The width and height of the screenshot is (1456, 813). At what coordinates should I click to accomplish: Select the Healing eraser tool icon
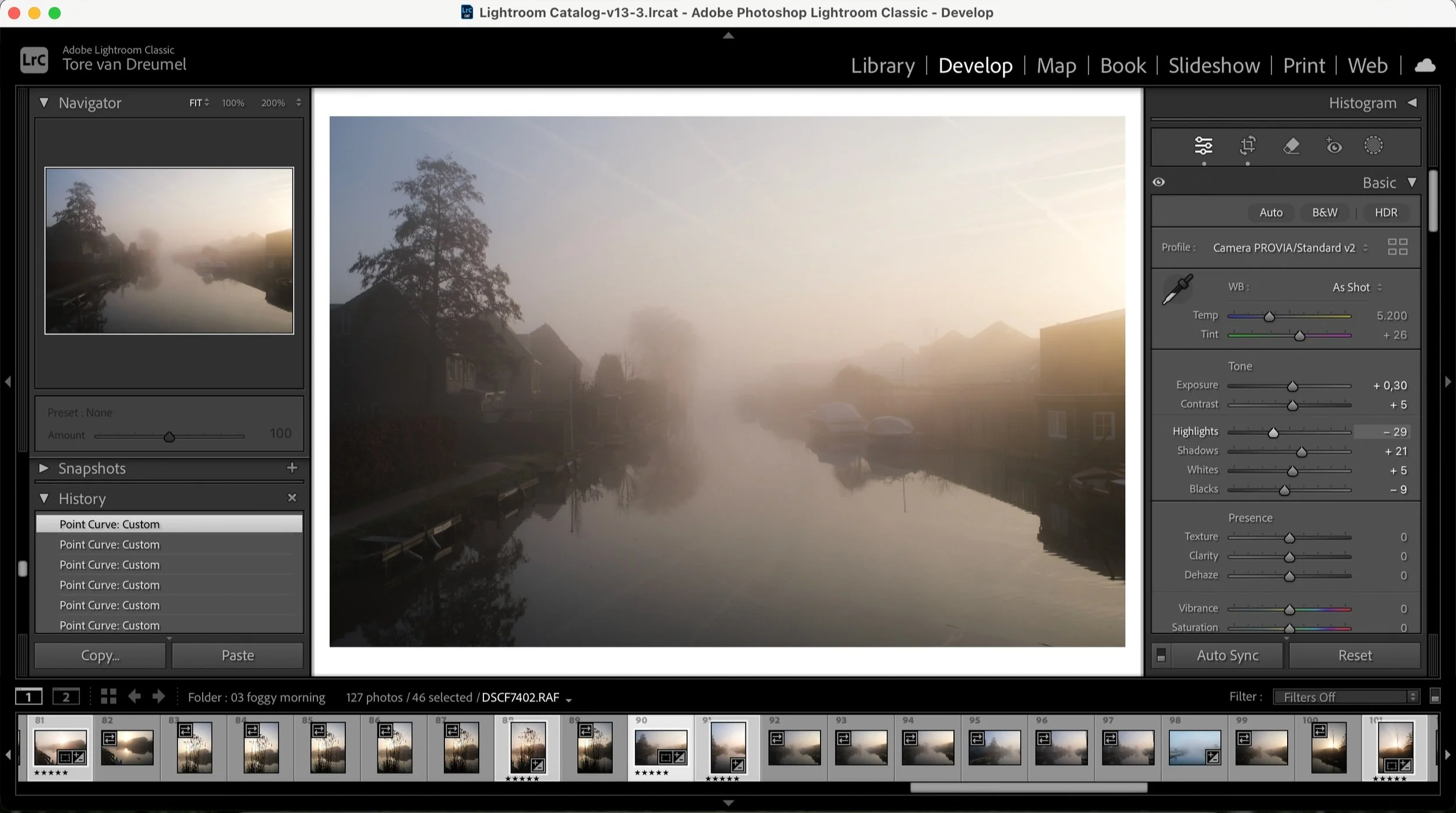pos(1291,146)
